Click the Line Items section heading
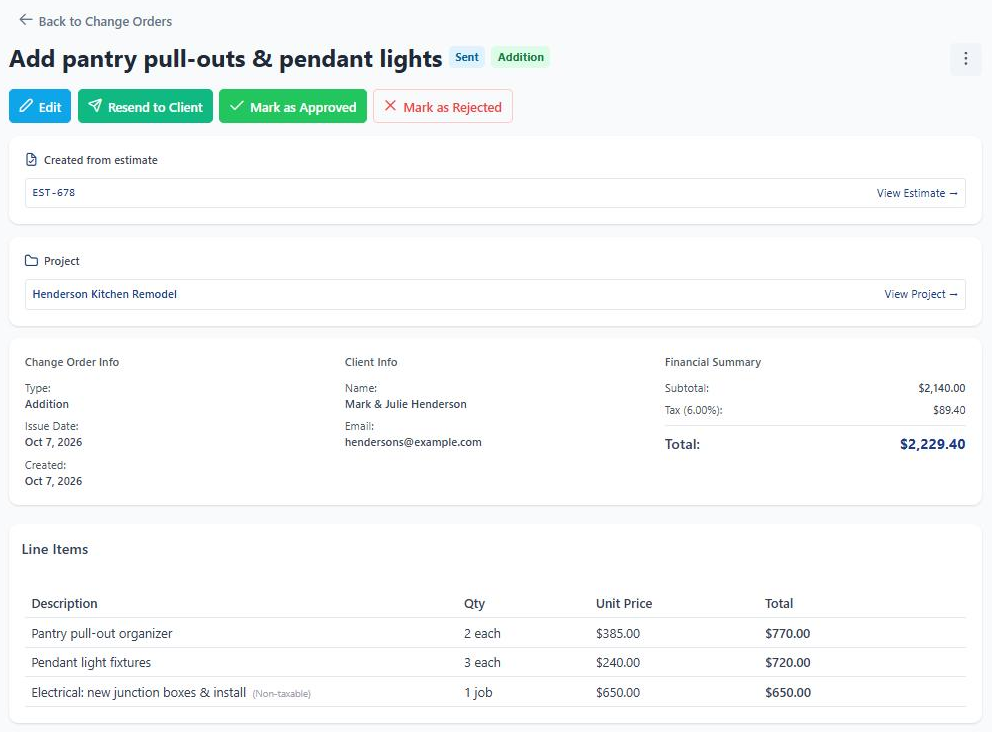Screen dimensions: 992x732 55,549
